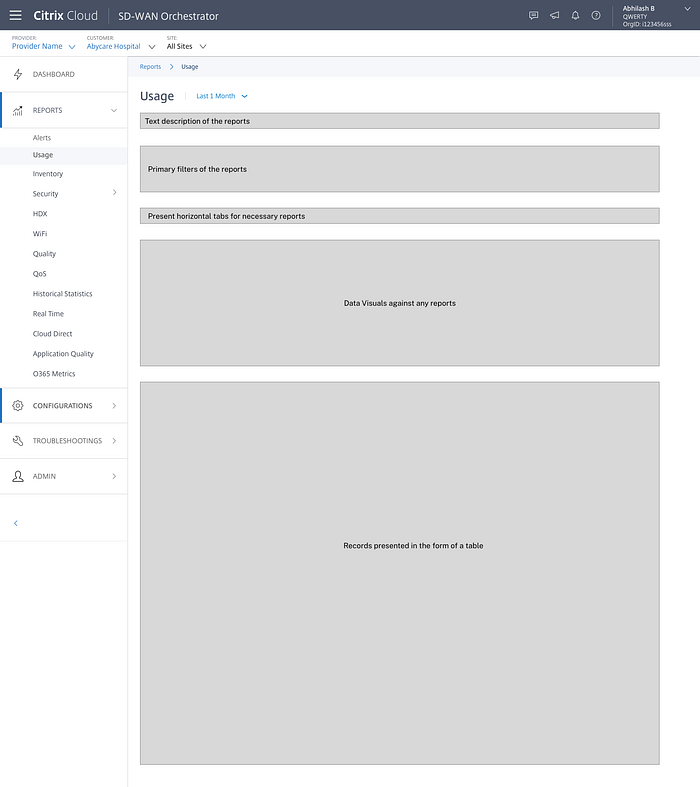Screen dimensions: 700x787
Task: Click the horizontal tabs placeholder bar
Action: (399, 216)
